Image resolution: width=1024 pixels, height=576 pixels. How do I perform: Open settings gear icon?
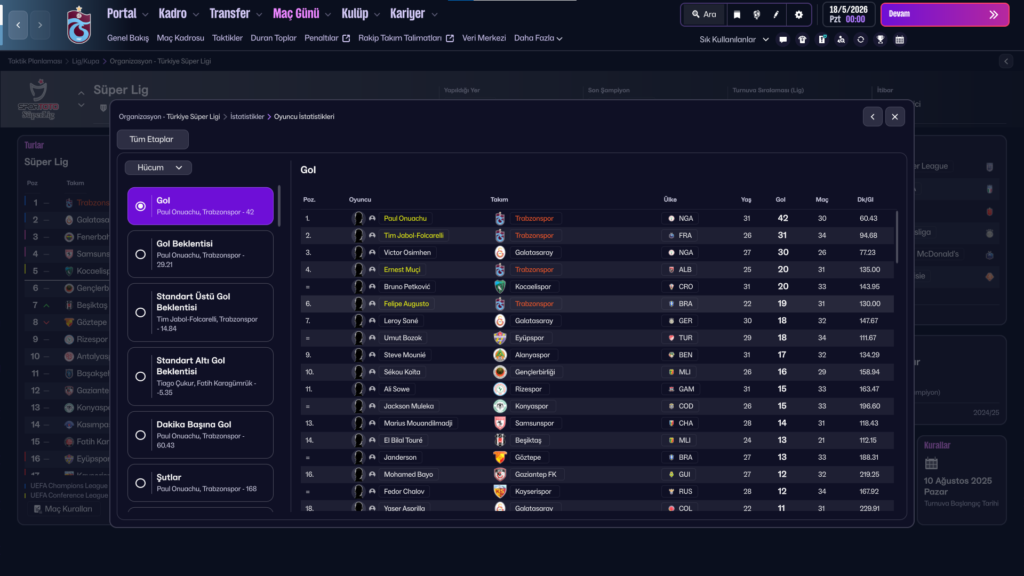click(798, 15)
